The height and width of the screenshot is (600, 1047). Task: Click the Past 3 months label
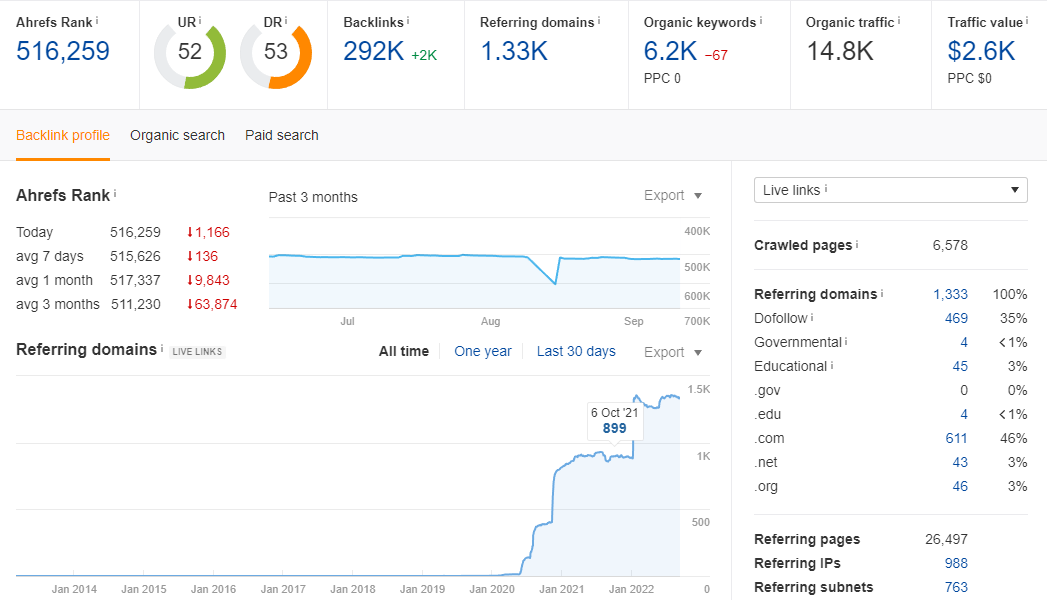click(313, 198)
